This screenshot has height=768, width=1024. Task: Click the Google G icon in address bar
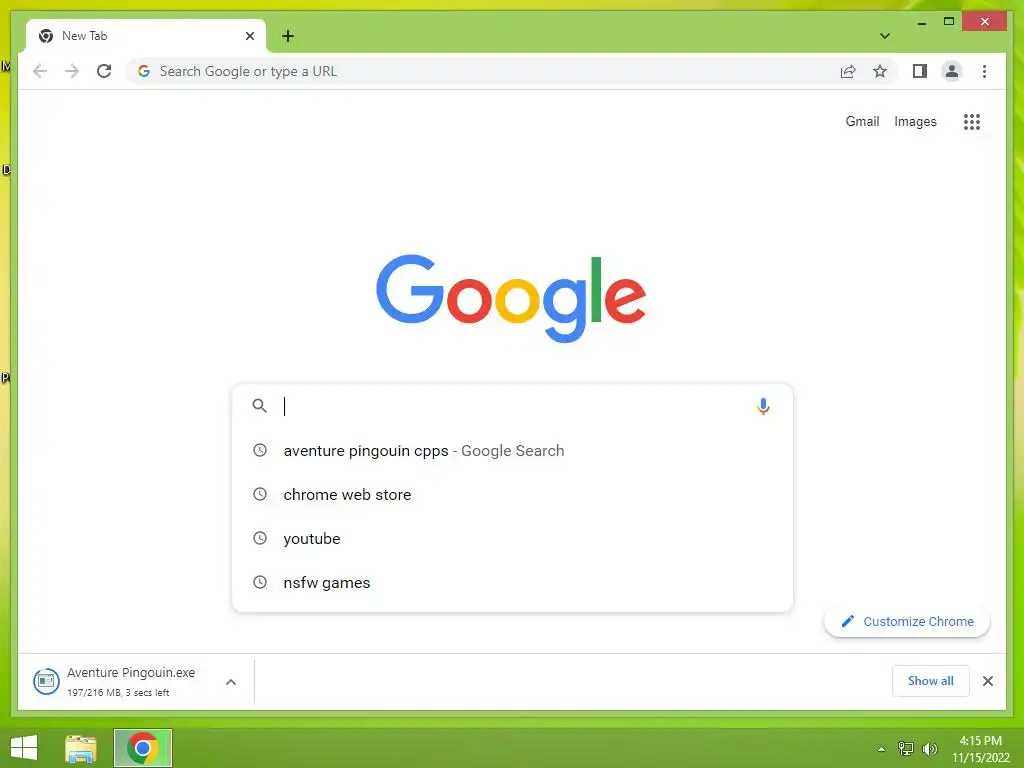click(x=144, y=71)
